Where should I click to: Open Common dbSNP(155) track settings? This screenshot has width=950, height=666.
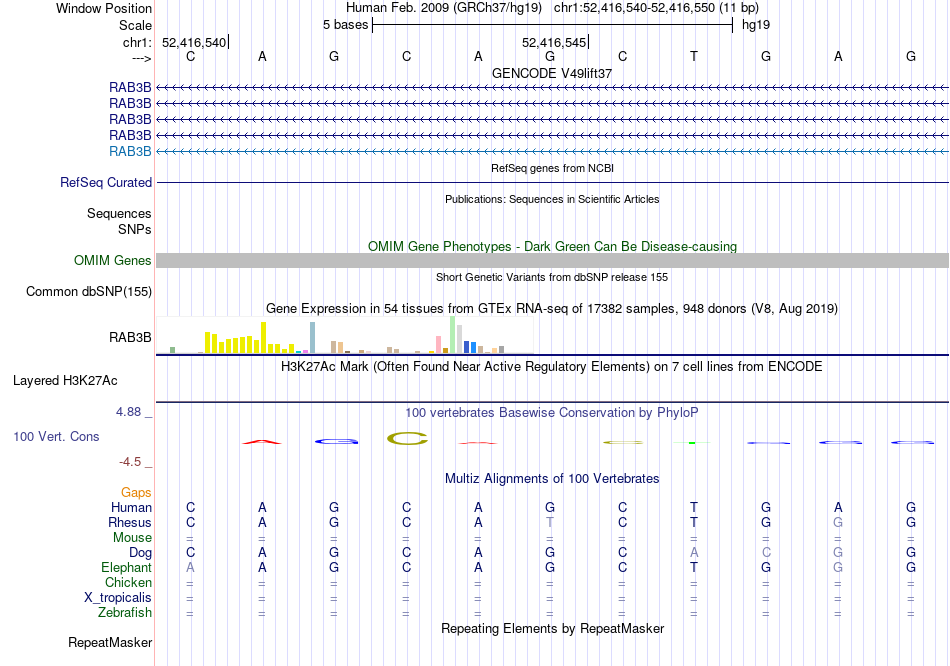tap(89, 291)
